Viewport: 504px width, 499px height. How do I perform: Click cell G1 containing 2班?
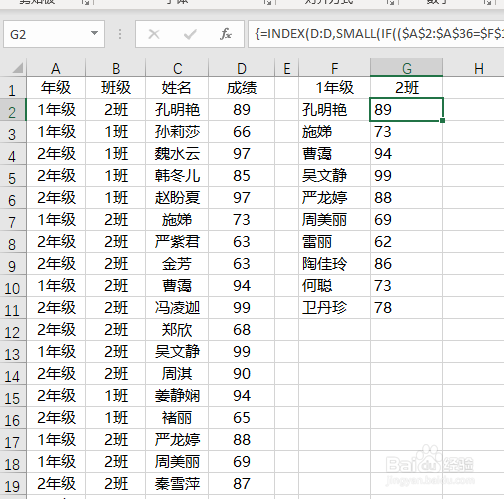[407, 88]
